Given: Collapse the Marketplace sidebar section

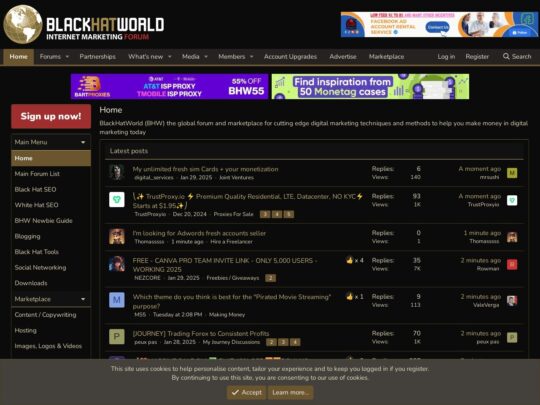Looking at the screenshot, I should pos(83,299).
